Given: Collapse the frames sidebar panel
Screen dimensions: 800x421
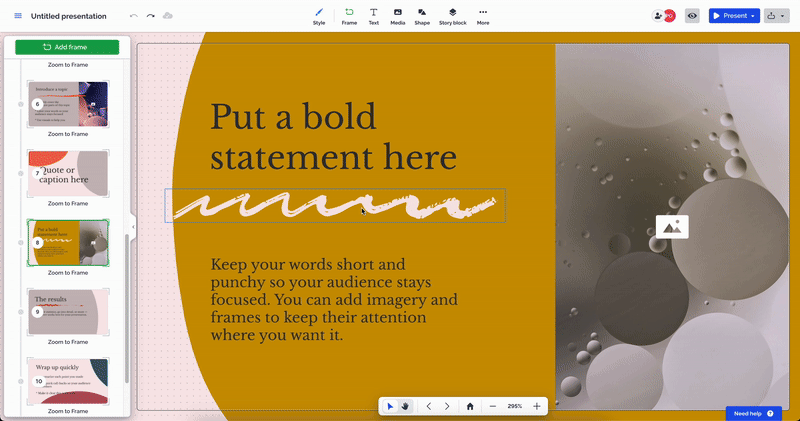Looking at the screenshot, I should (x=132, y=227).
